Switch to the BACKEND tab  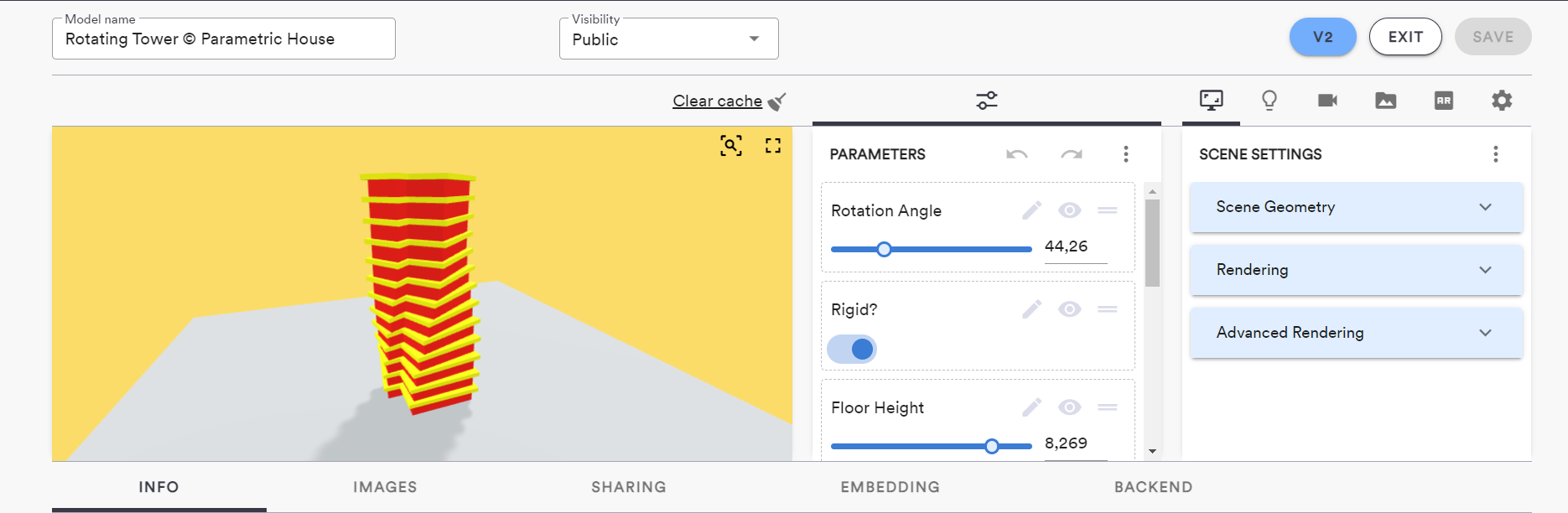tap(1153, 487)
